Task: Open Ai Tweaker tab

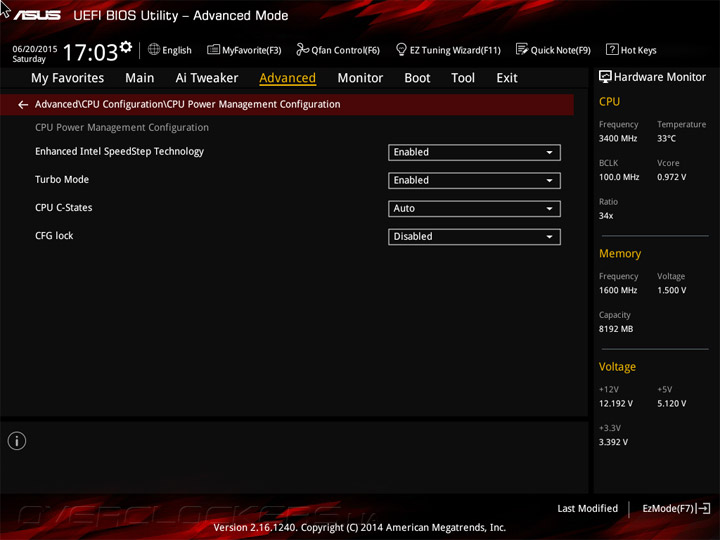Action: (207, 78)
